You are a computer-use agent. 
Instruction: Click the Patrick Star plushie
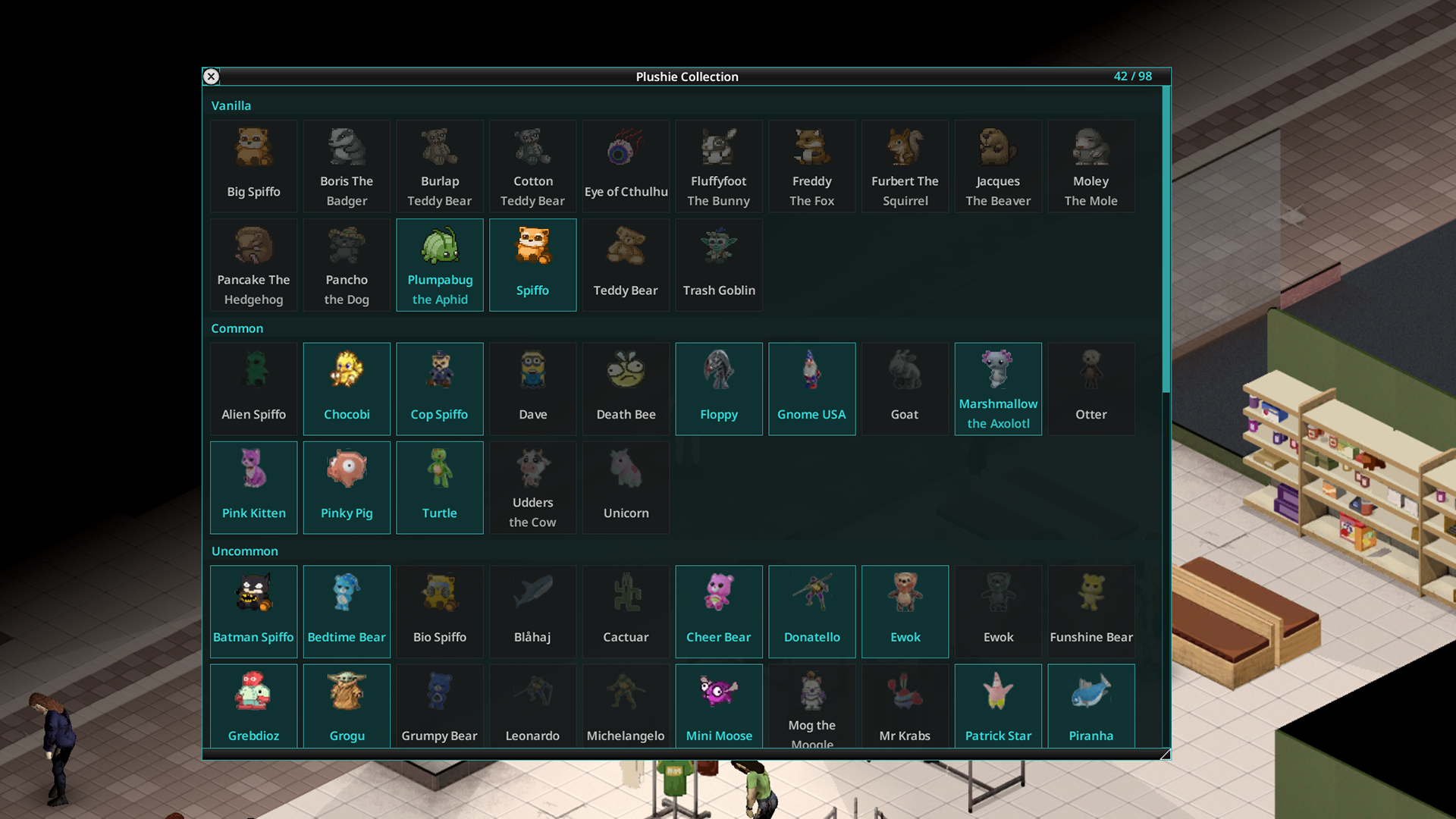pos(998,706)
